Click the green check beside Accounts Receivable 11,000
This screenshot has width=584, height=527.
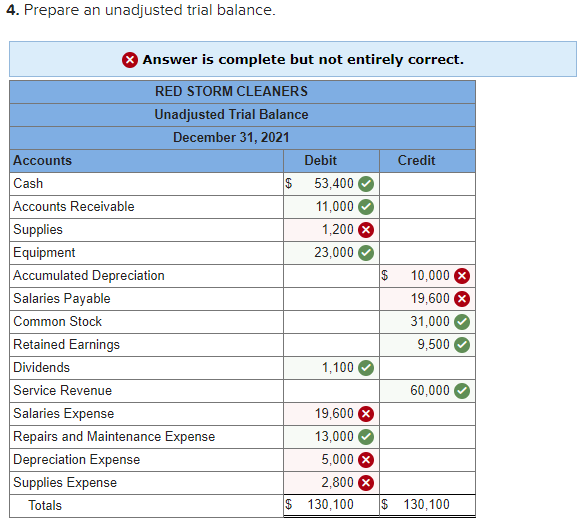[366, 207]
